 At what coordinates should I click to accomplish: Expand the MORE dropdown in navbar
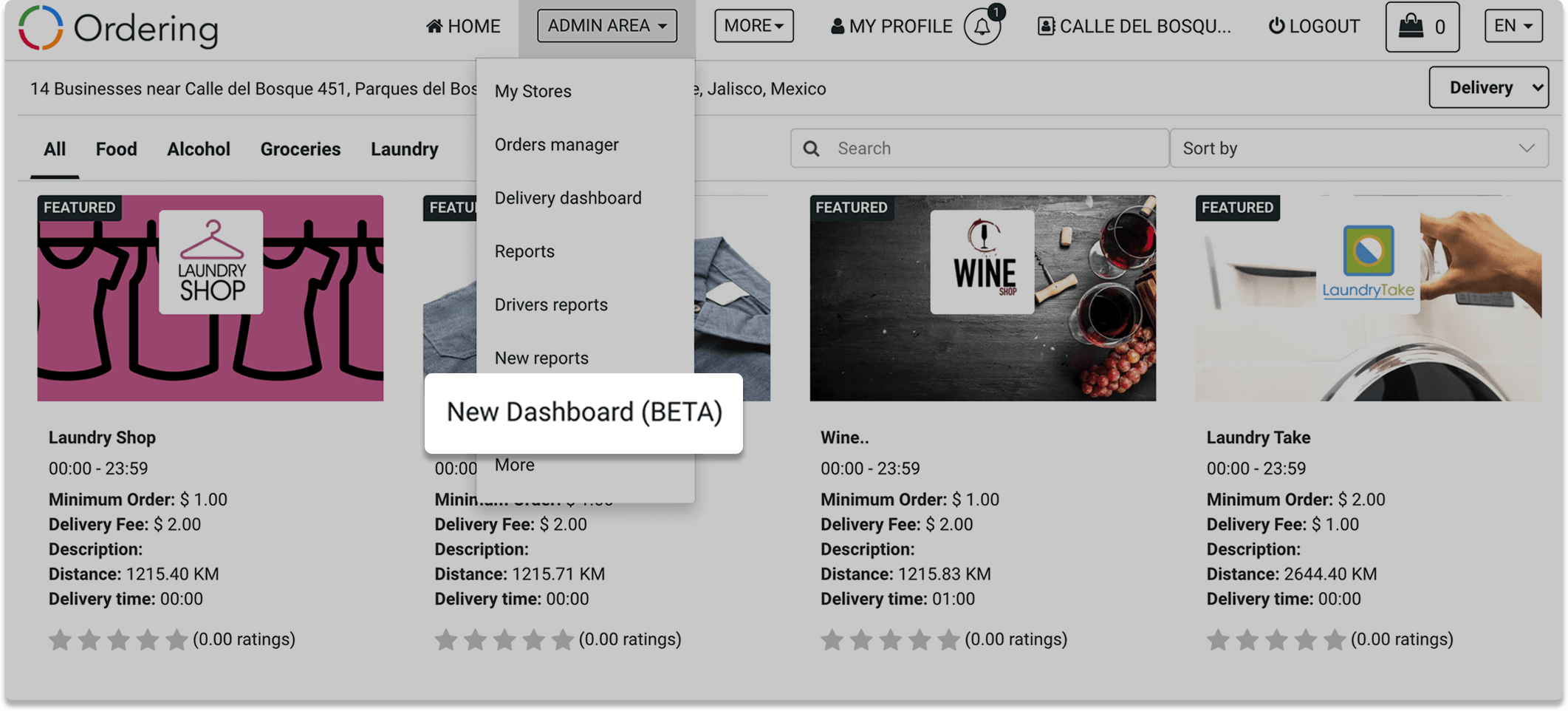point(753,26)
